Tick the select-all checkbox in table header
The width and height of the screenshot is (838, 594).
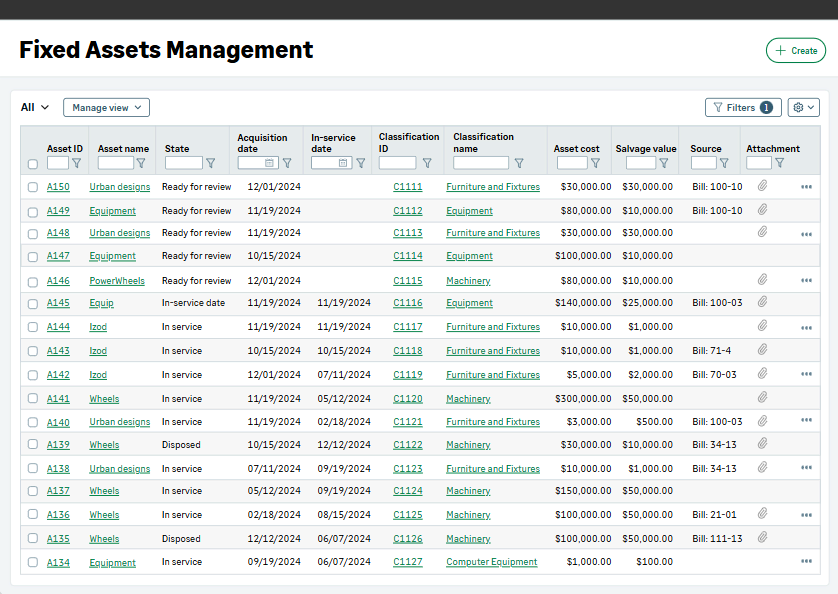click(x=33, y=164)
